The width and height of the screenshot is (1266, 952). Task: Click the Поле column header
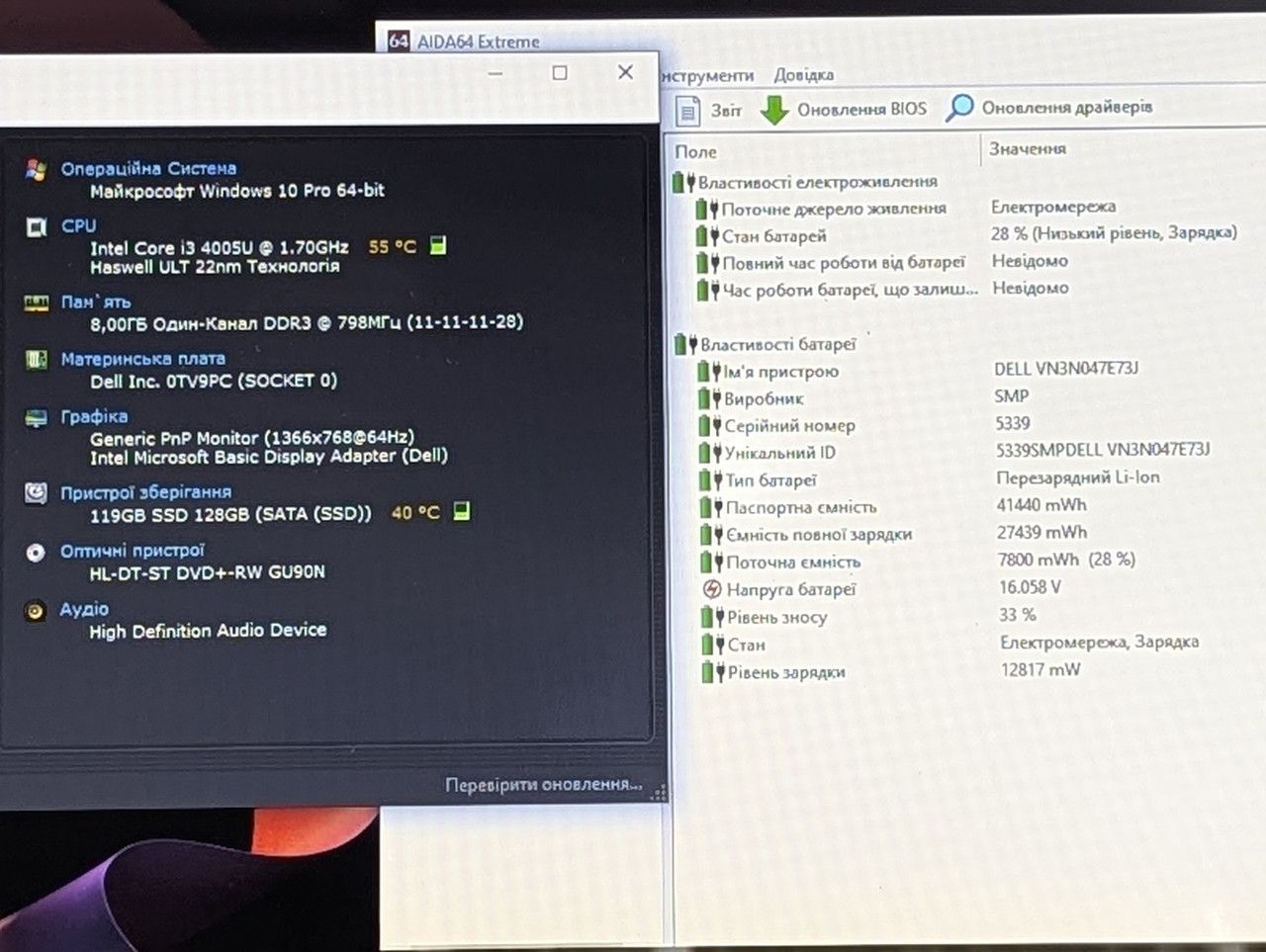tap(695, 152)
